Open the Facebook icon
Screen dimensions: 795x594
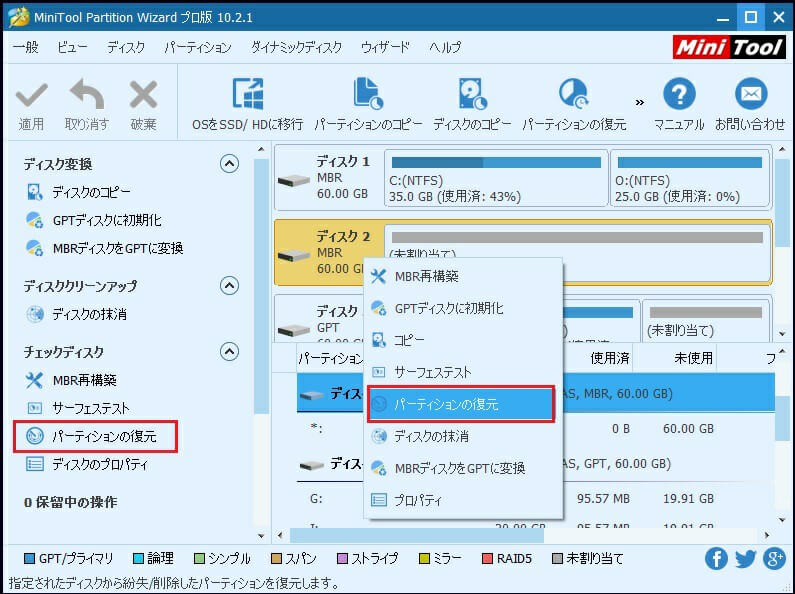(716, 559)
